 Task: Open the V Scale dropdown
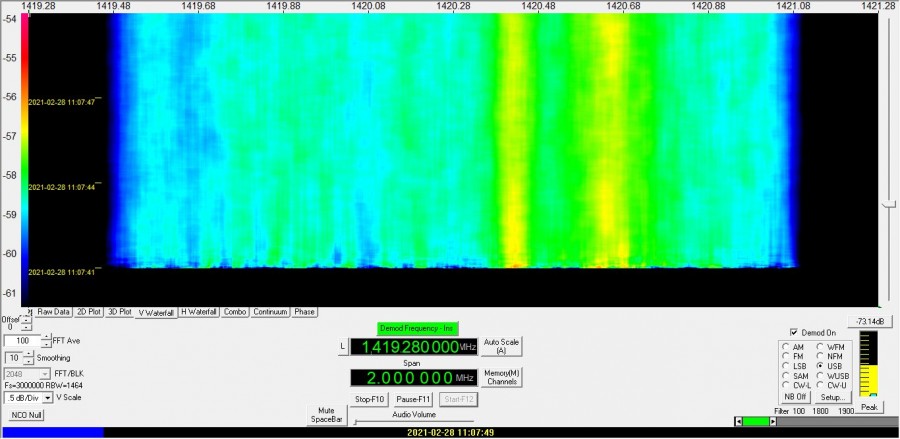[46, 397]
